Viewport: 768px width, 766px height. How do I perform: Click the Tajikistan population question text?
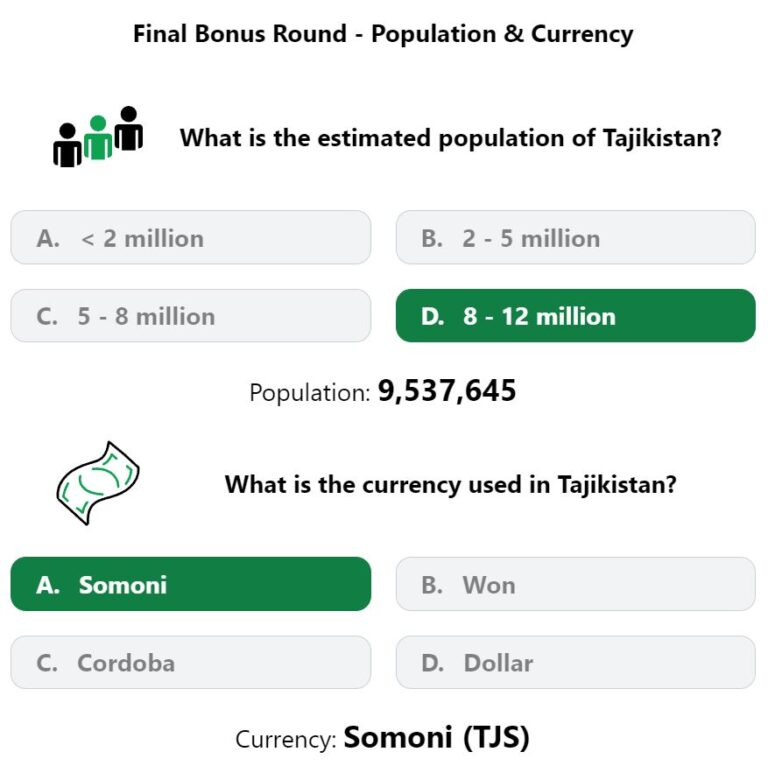[x=450, y=138]
